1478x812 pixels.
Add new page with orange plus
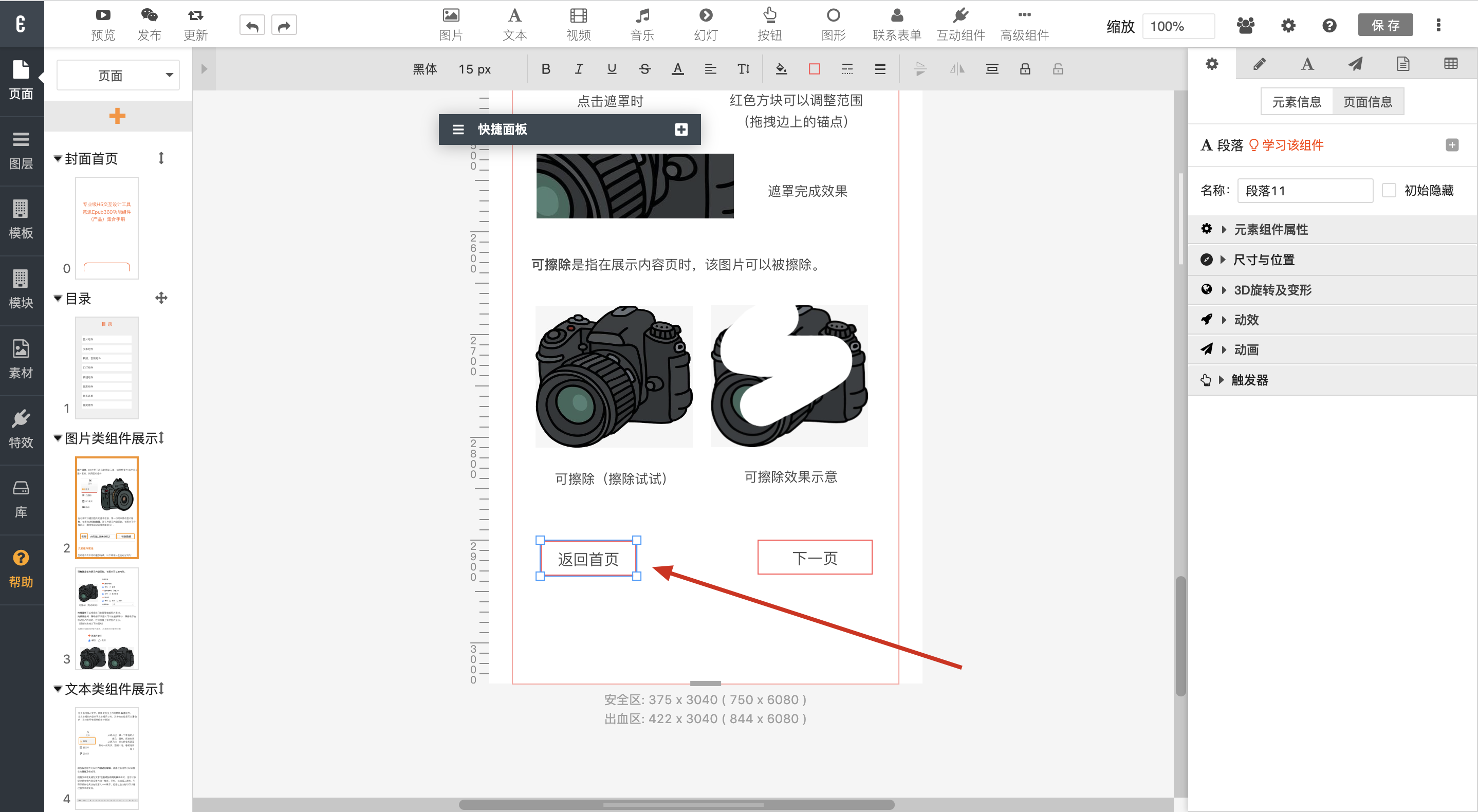pyautogui.click(x=117, y=116)
